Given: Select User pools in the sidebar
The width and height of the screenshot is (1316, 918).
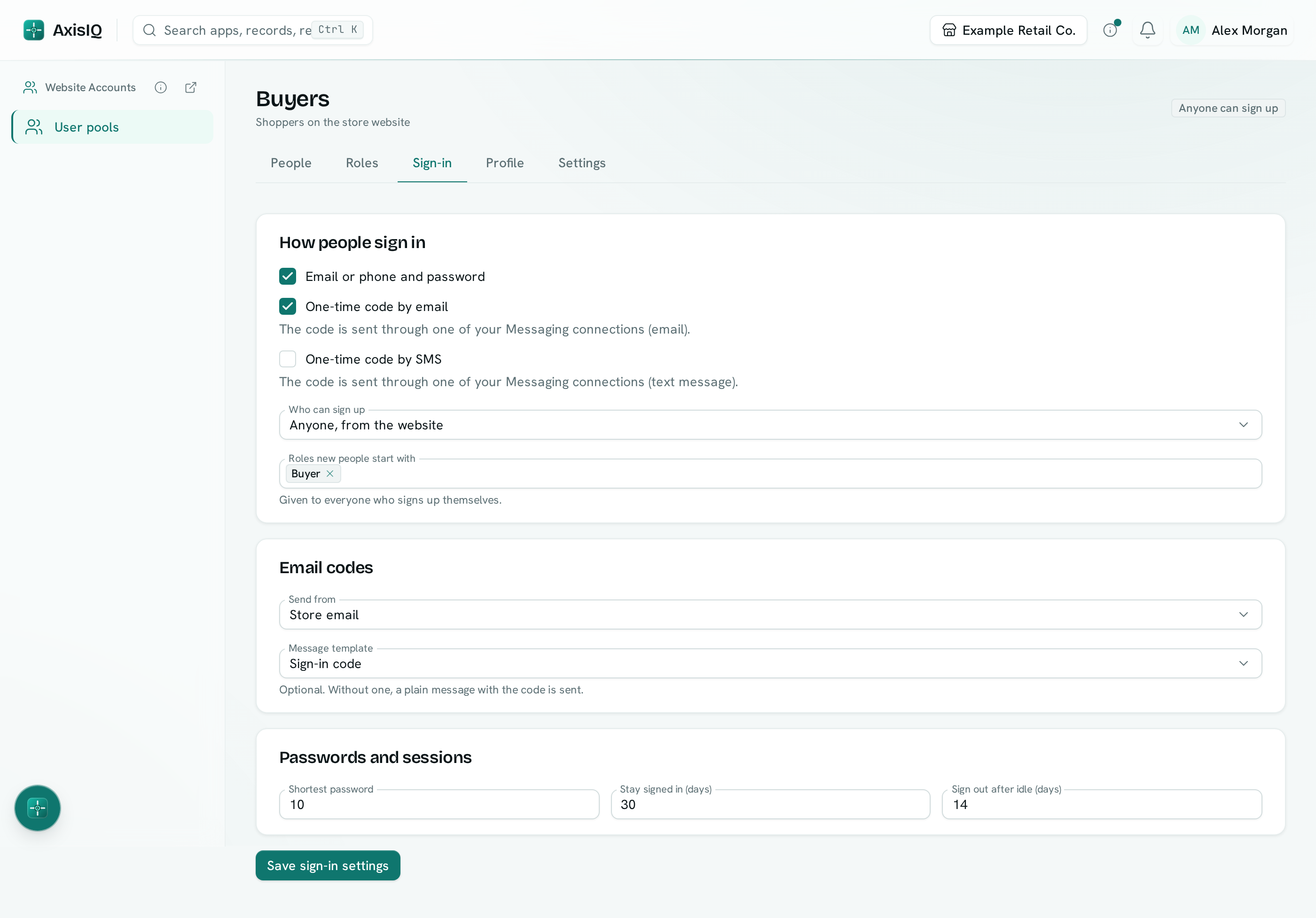Looking at the screenshot, I should (112, 127).
